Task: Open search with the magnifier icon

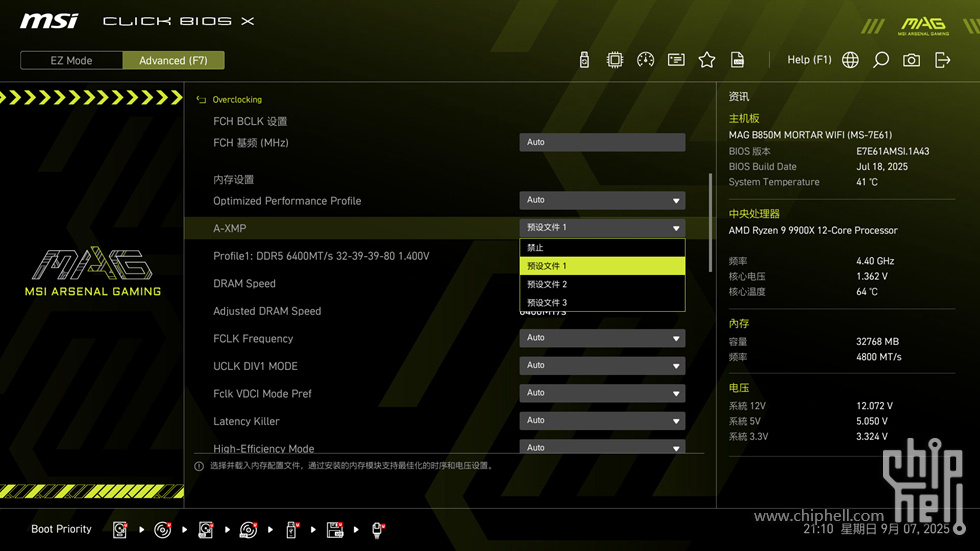Action: coord(881,60)
